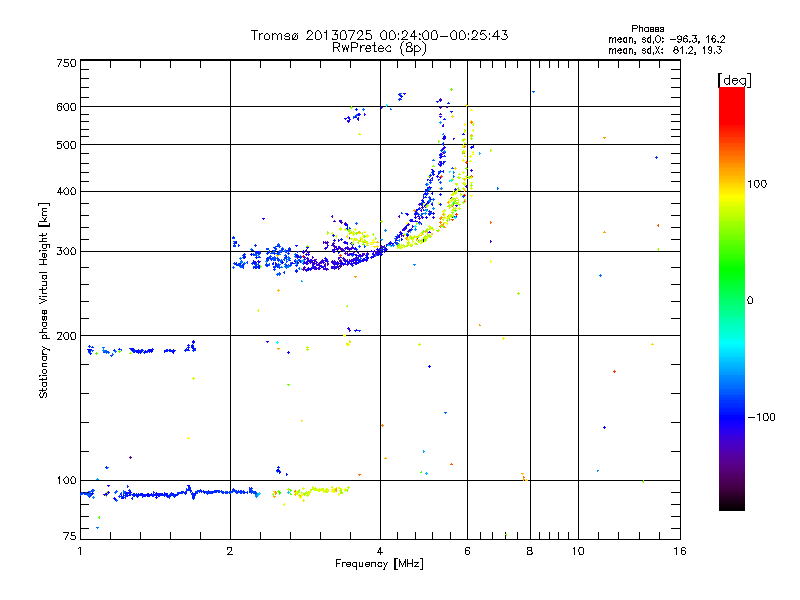This screenshot has height=600, width=800.
Task: Click the '4' frequency tick label
Action: (380, 551)
